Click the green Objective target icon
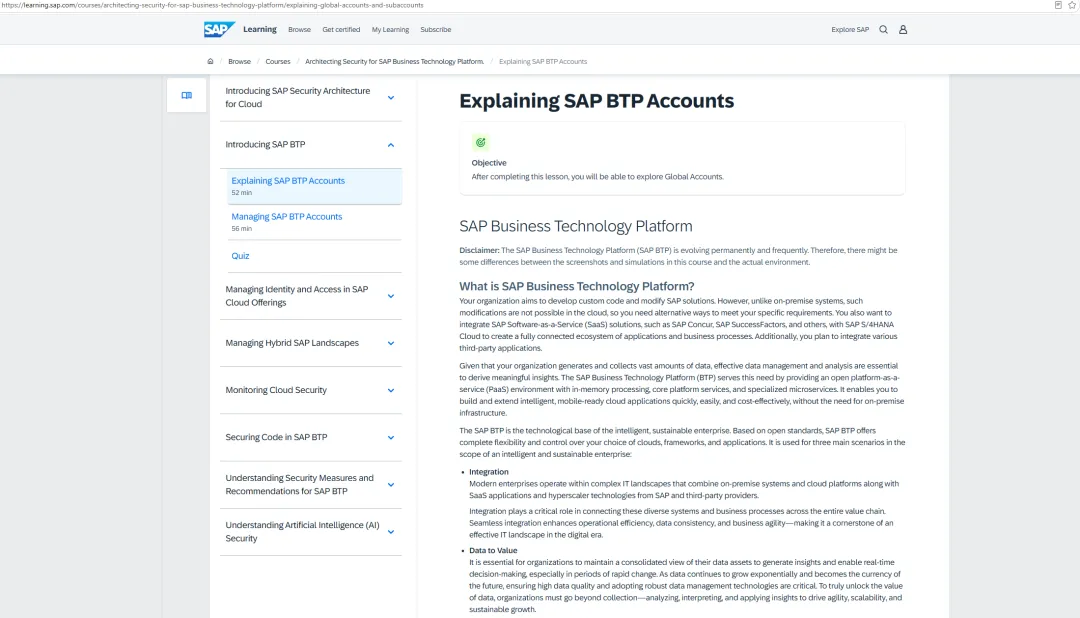This screenshot has width=1080, height=618. pos(480,143)
